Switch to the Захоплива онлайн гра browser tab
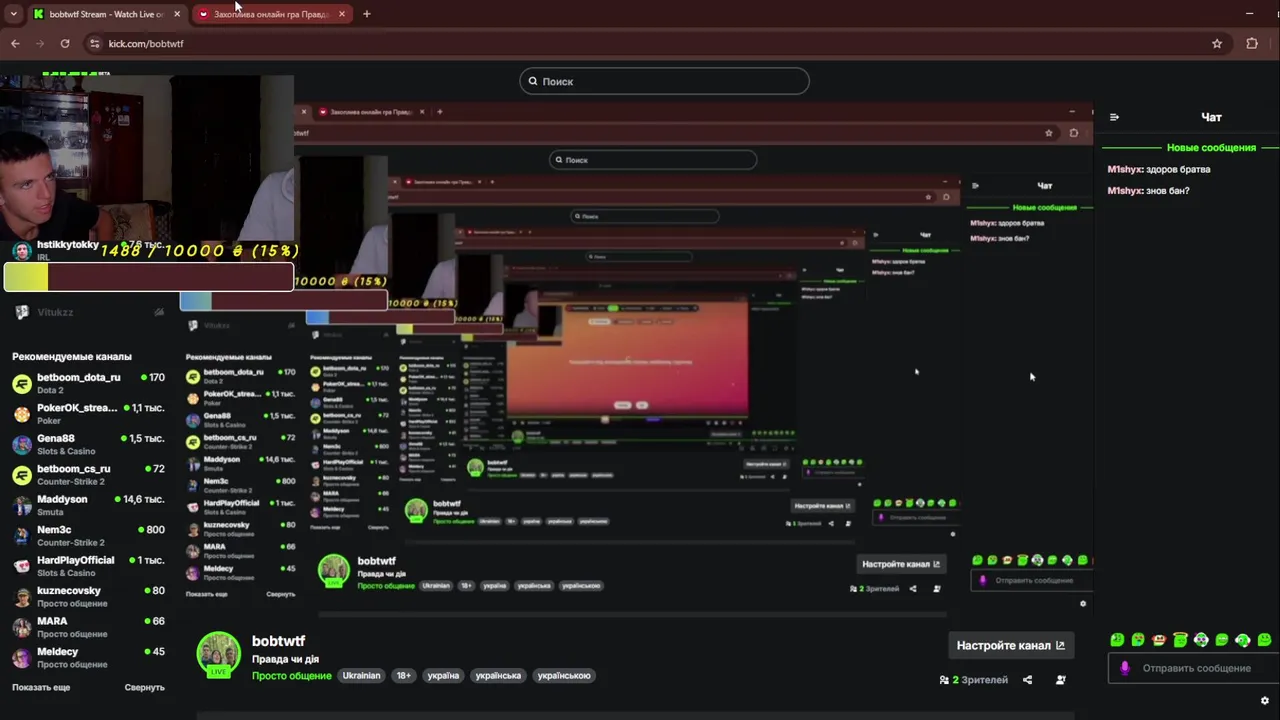The height and width of the screenshot is (720, 1280). tap(271, 14)
